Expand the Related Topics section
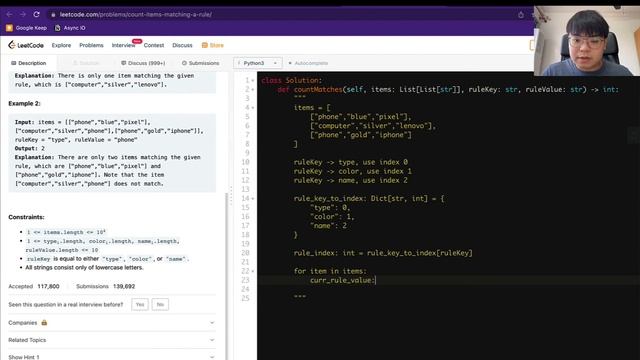 (111, 340)
